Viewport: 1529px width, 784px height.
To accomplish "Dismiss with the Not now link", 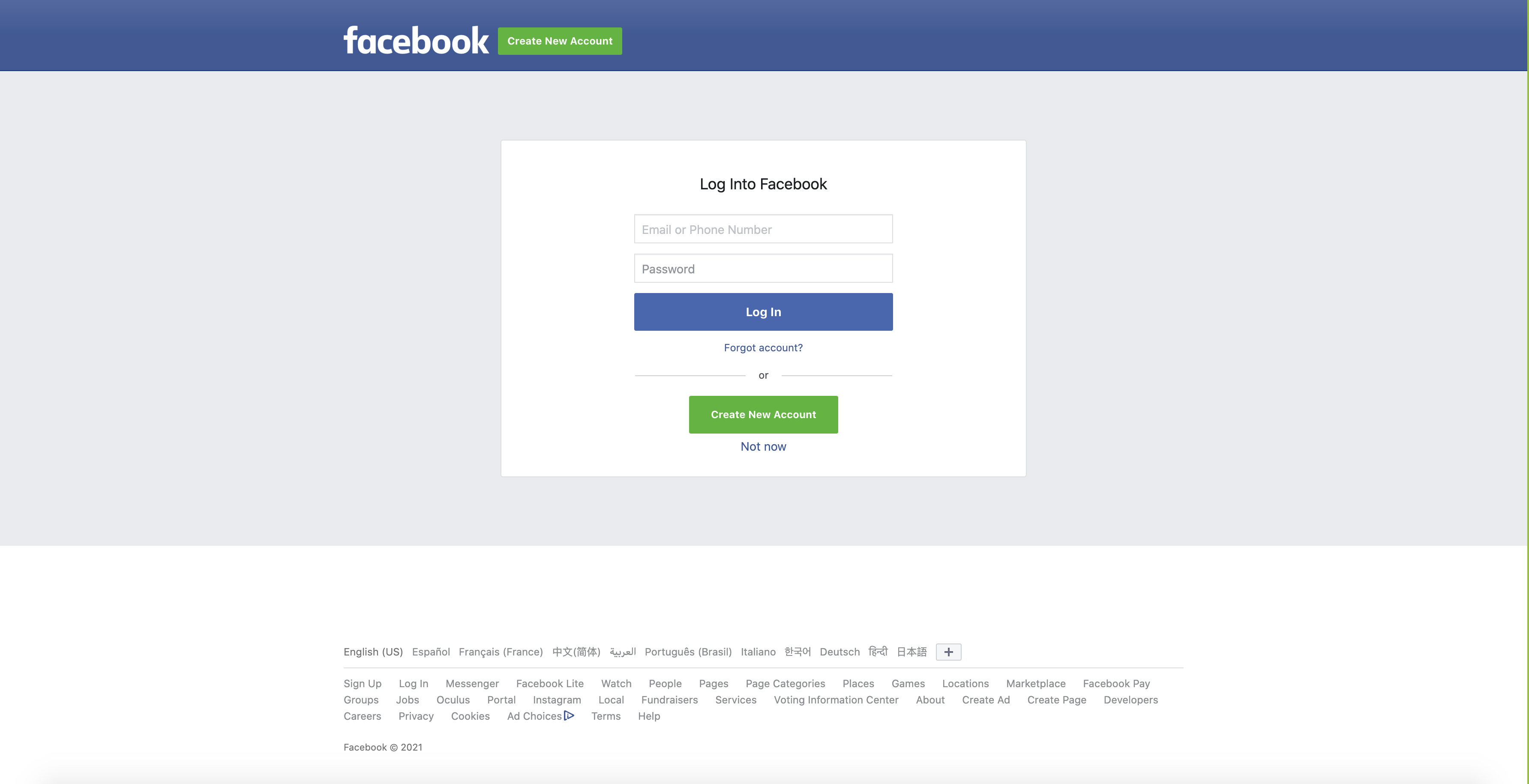I will coord(763,446).
